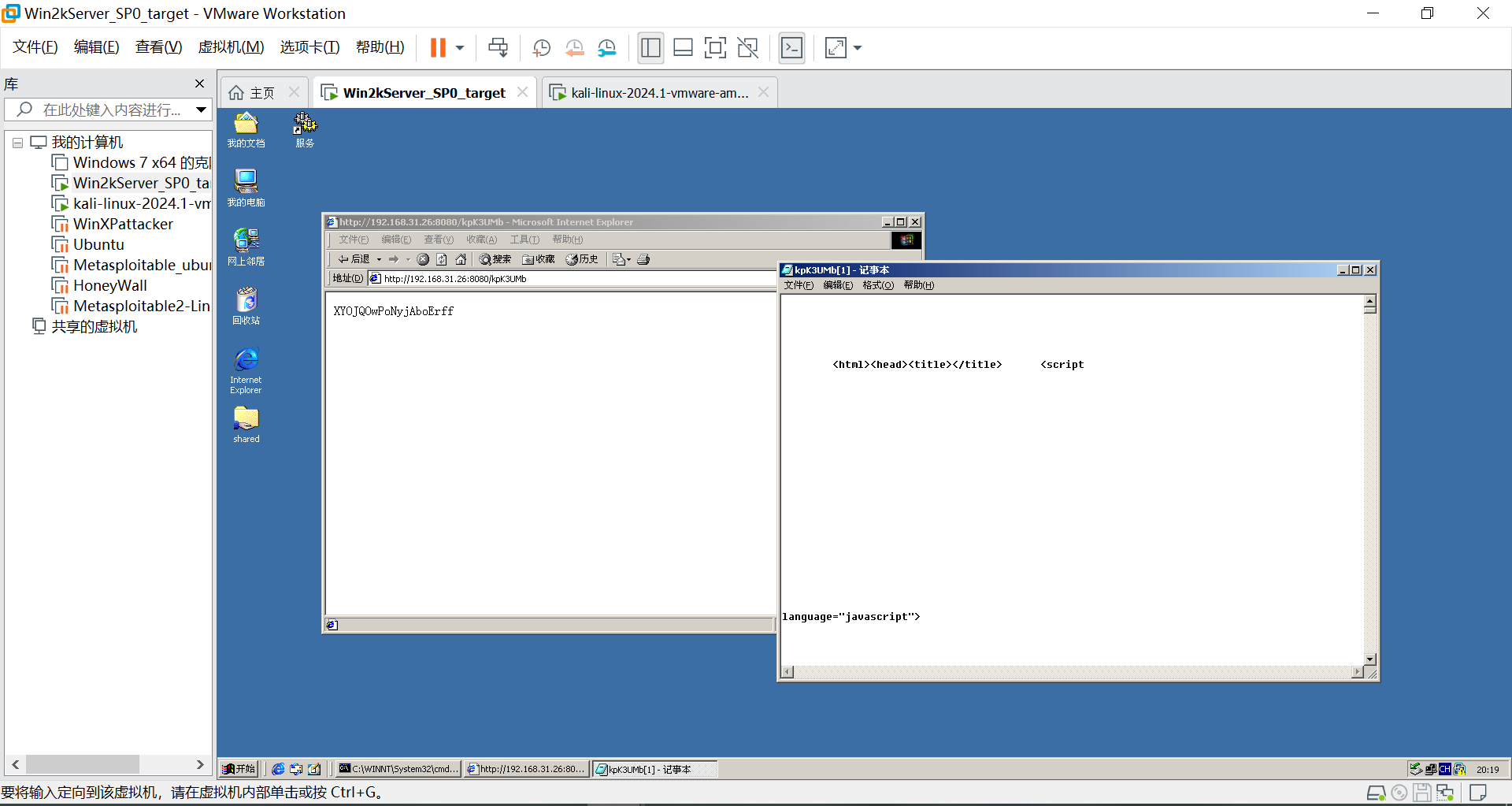The height and width of the screenshot is (806, 1512).
Task: Select the 服务 desktop shortcut
Action: pos(305,130)
